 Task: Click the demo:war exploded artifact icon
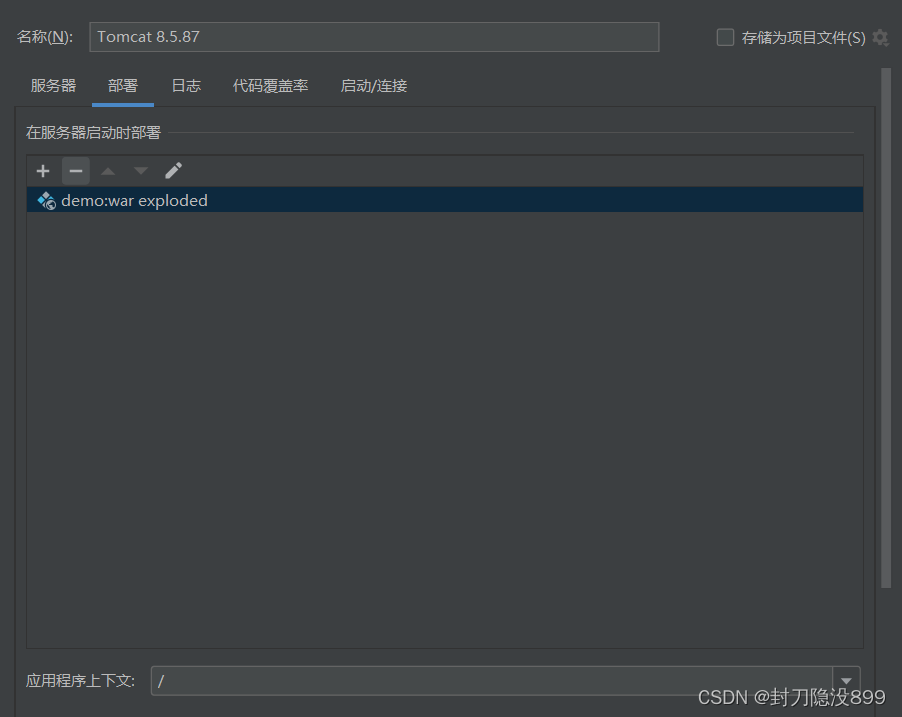[x=46, y=201]
